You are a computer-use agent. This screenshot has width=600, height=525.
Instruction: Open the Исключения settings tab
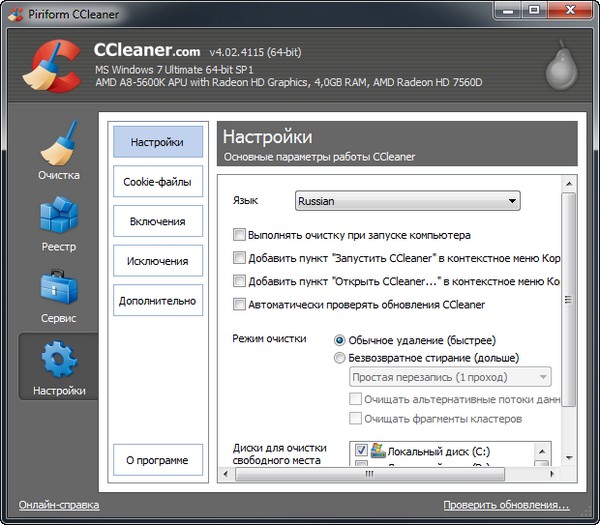(157, 261)
